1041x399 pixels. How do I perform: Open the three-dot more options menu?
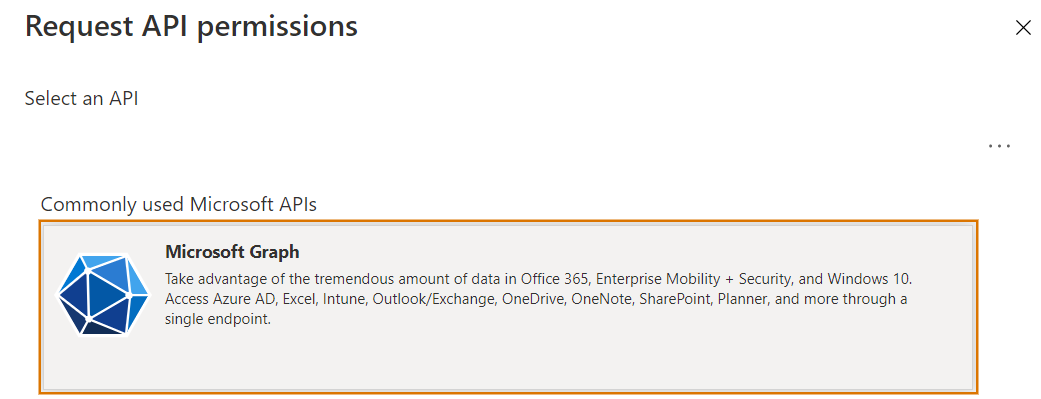(999, 146)
